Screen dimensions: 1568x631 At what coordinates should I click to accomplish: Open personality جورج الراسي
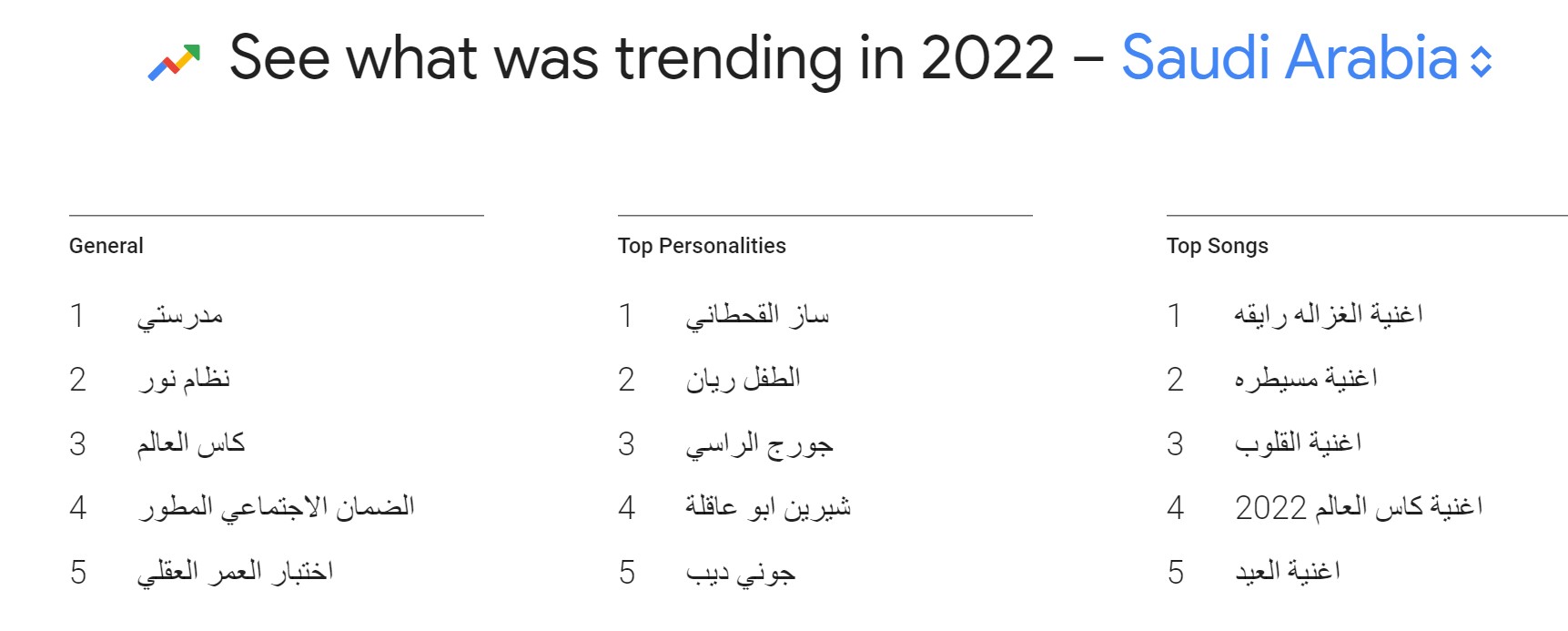point(759,444)
